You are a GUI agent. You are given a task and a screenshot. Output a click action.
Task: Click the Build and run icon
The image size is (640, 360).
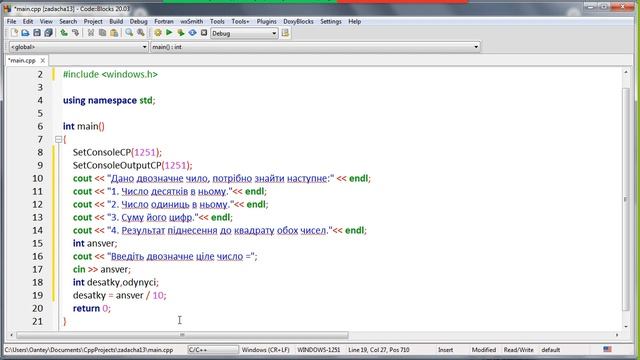pos(180,33)
